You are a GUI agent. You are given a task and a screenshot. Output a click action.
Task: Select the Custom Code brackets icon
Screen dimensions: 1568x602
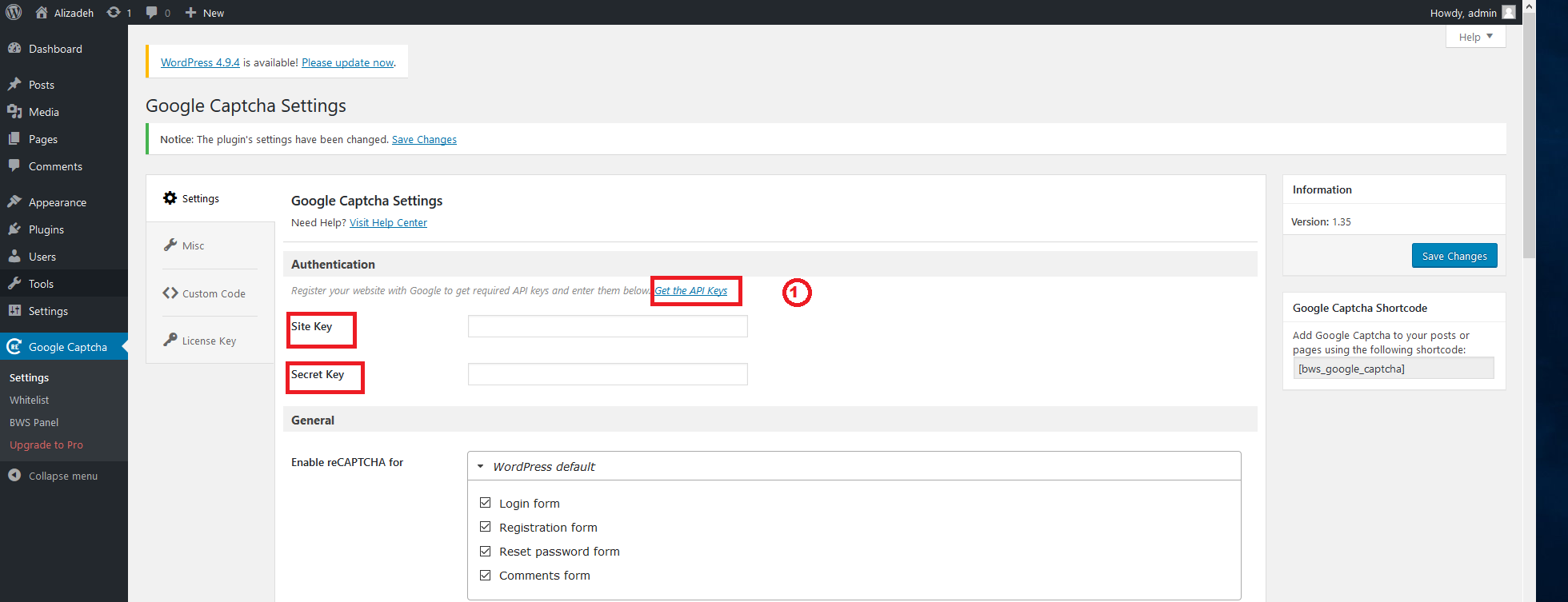point(170,293)
